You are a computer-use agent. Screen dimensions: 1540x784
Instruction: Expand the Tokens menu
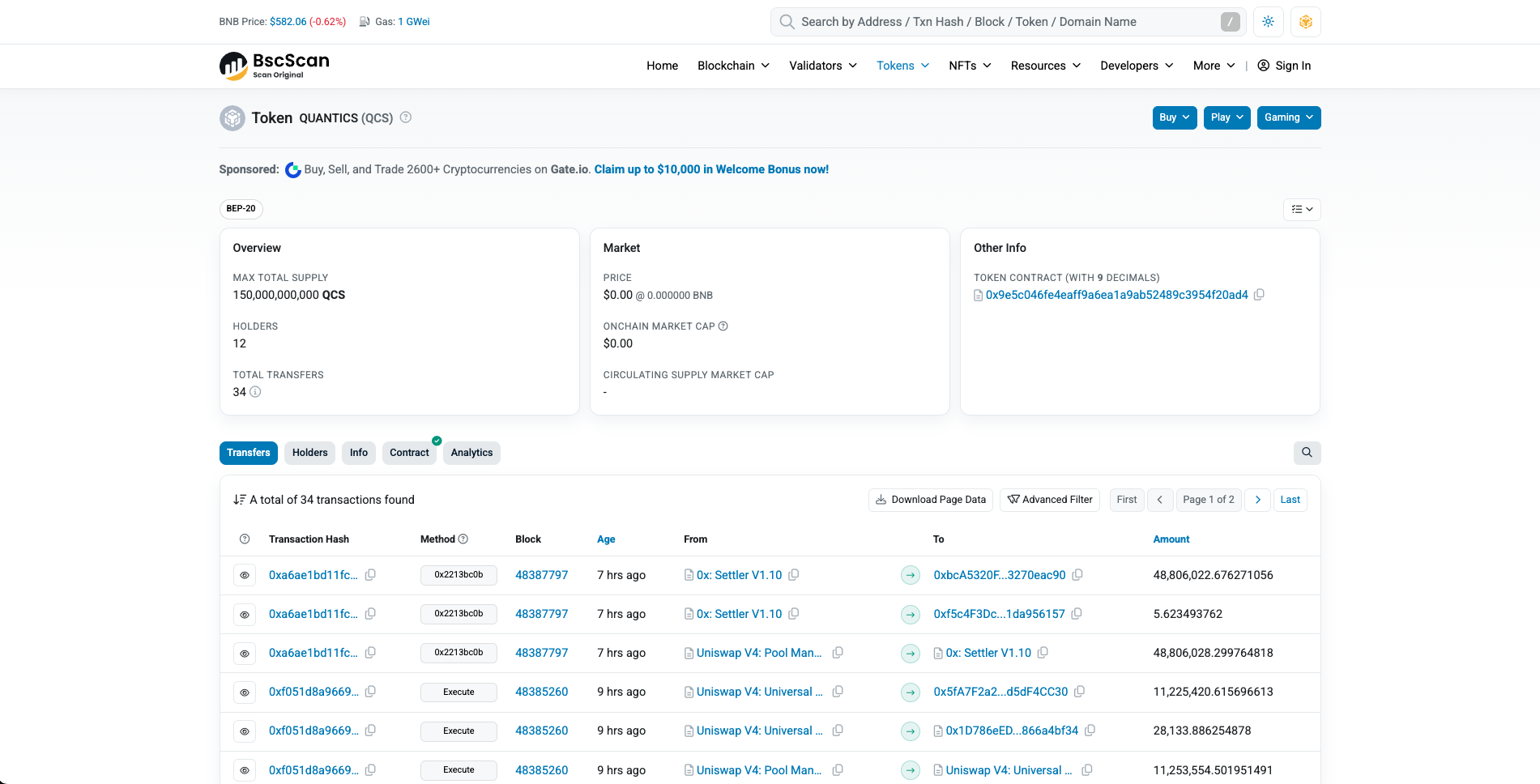(902, 66)
